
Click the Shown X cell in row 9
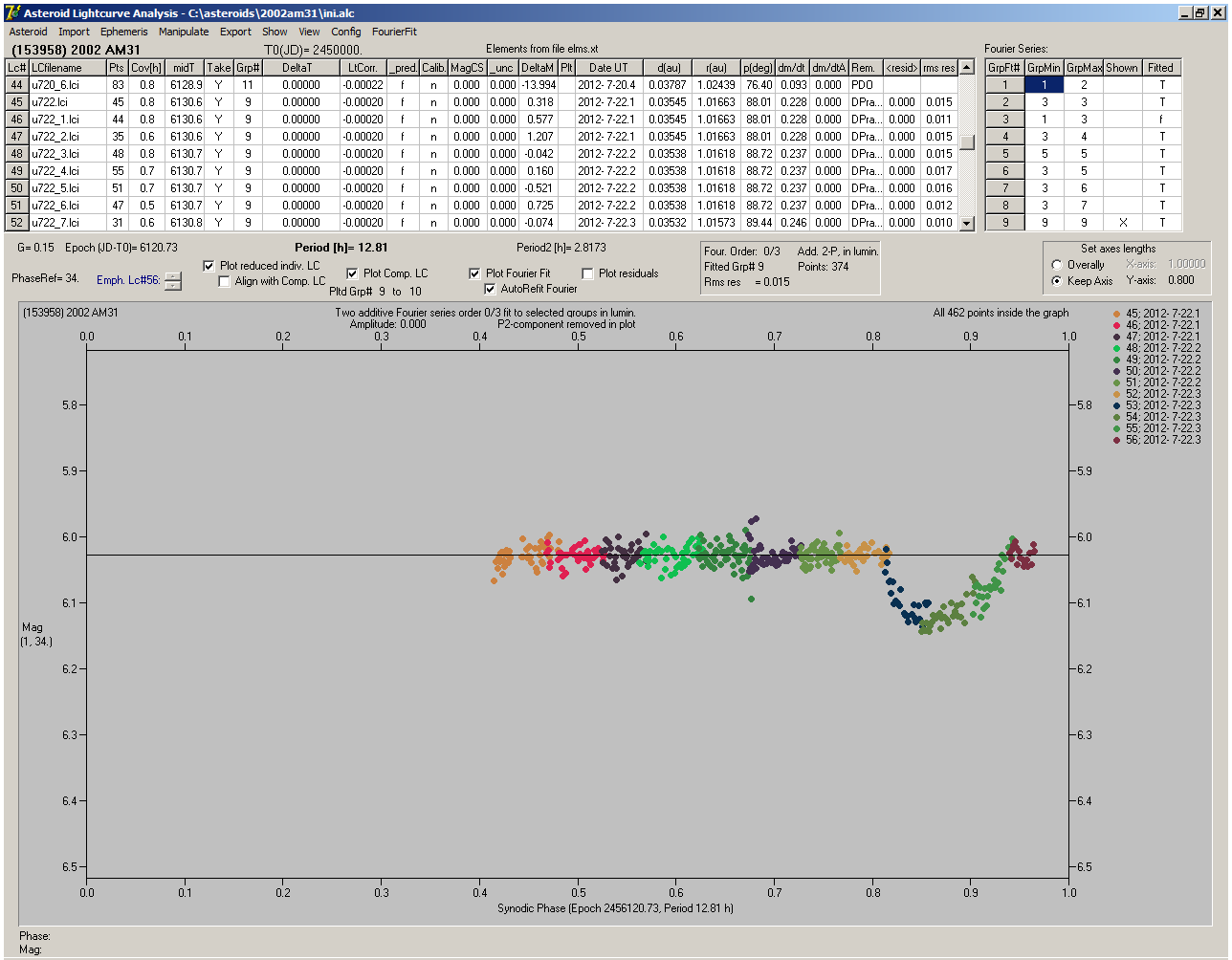pos(1122,223)
